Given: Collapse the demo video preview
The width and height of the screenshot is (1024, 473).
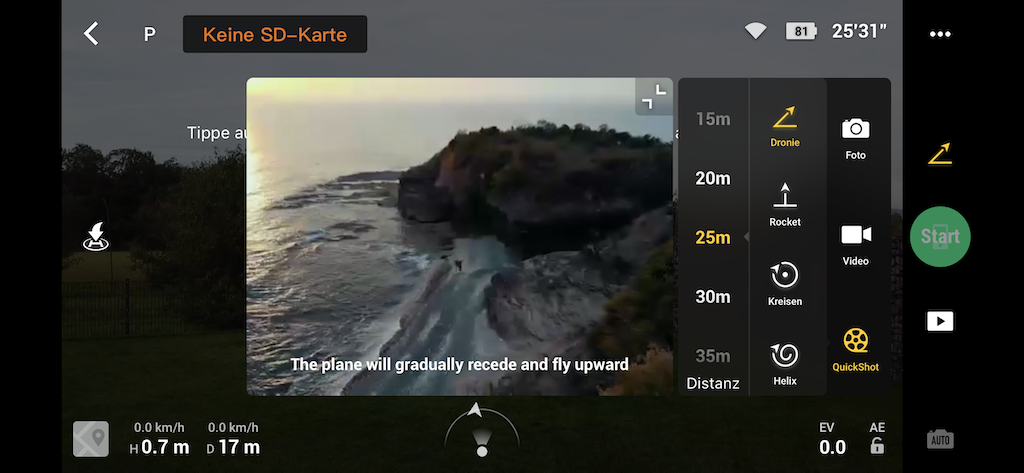Looking at the screenshot, I should pos(653,97).
